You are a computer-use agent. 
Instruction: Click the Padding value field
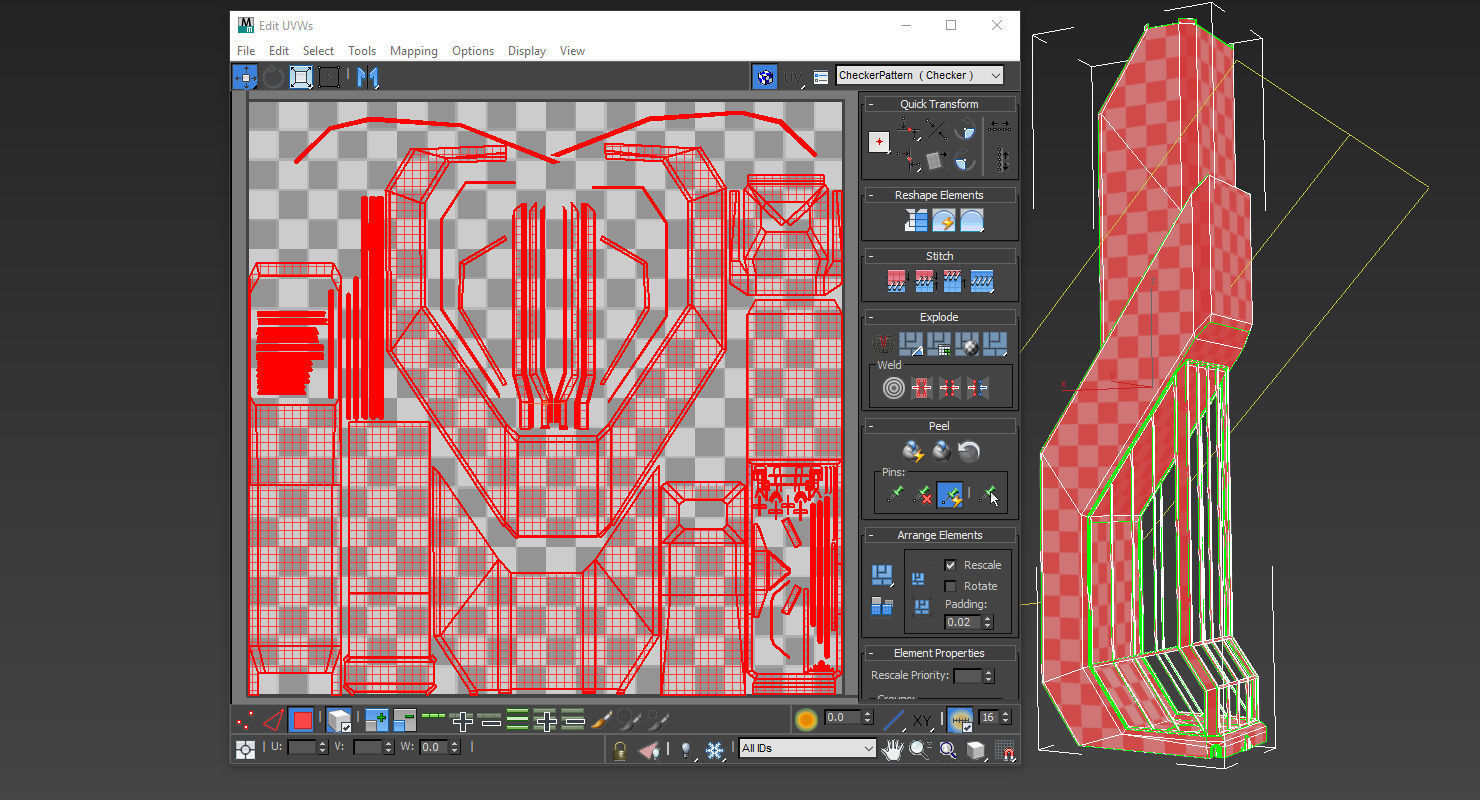click(963, 622)
